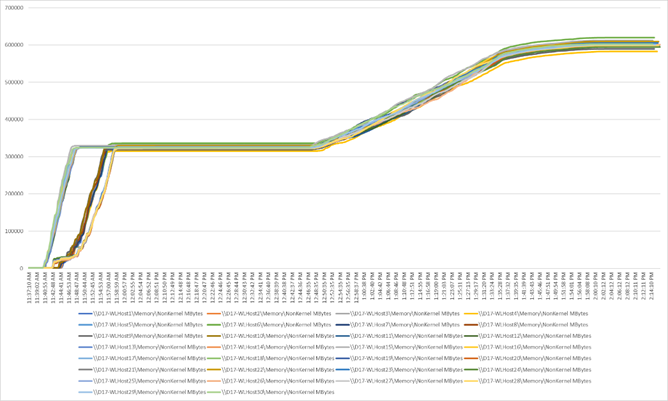Pick the D17-WLHost19 legend entry
Image resolution: width=668 pixels, height=401 pixels.
399,358
